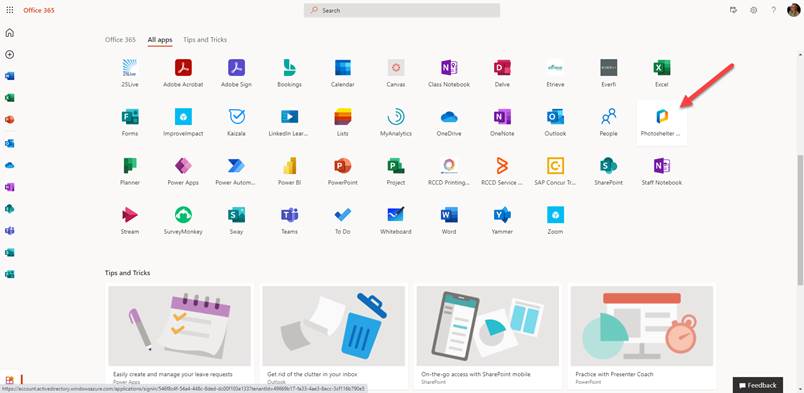The width and height of the screenshot is (804, 393).
Task: Switch to the Tips and Tricks tab
Action: click(205, 40)
